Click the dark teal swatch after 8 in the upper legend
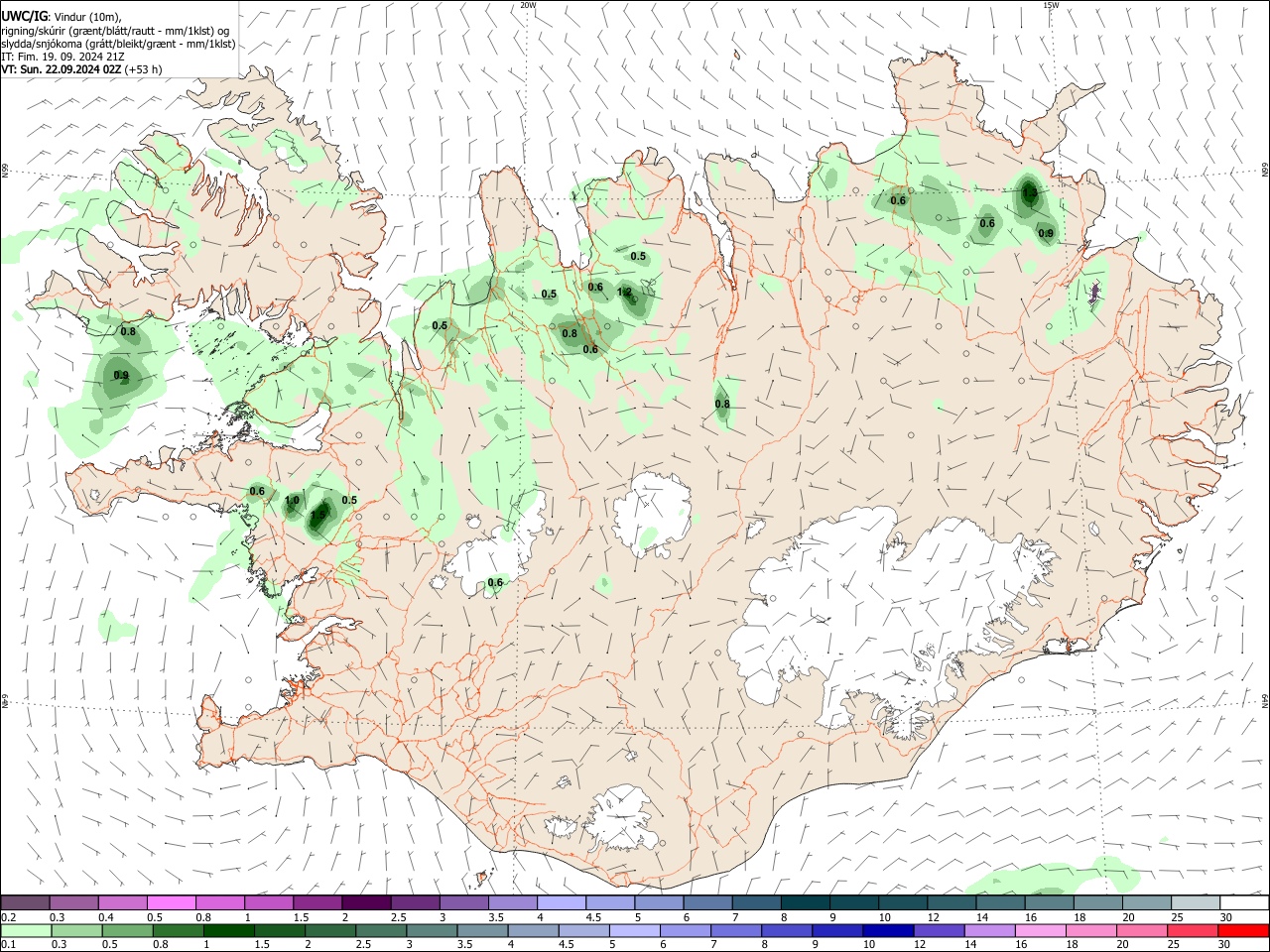Image resolution: width=1270 pixels, height=952 pixels. click(806, 903)
